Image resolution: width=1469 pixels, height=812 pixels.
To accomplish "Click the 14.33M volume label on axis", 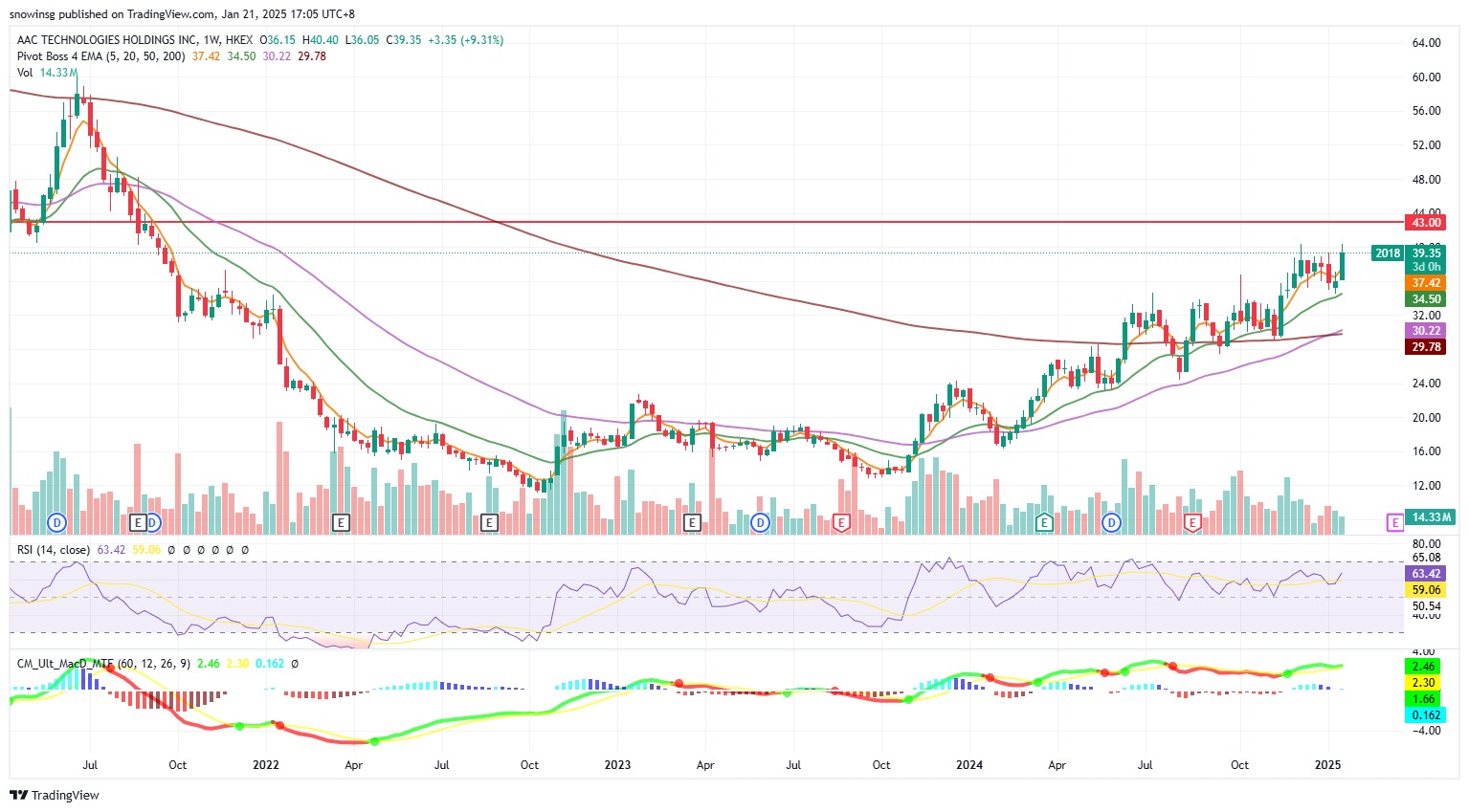I will pos(1431,516).
